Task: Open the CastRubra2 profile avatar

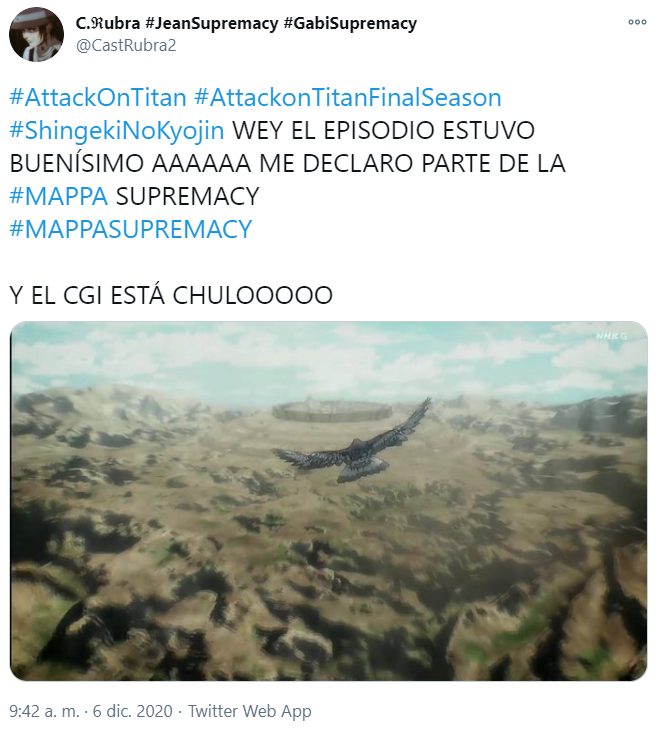Action: tap(36, 34)
